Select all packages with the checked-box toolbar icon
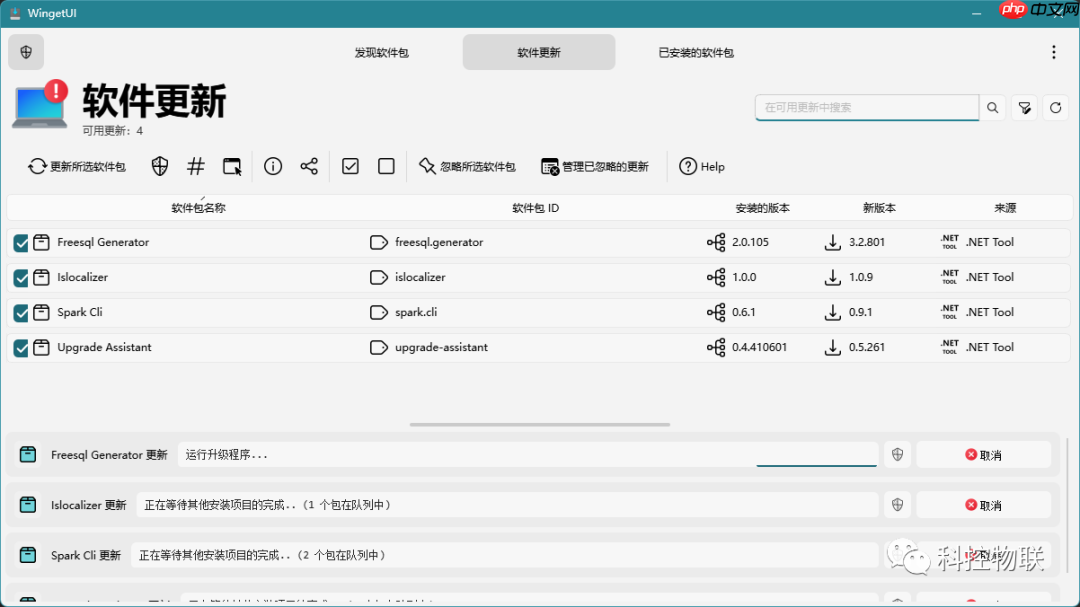This screenshot has width=1080, height=607. click(350, 166)
